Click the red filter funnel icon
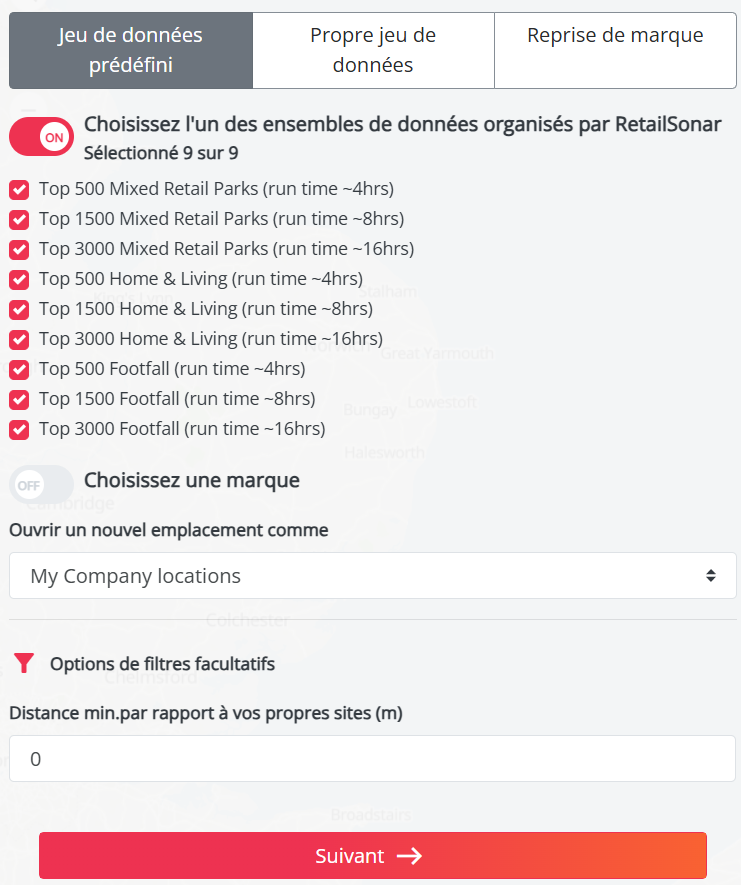741x885 pixels. 24,663
